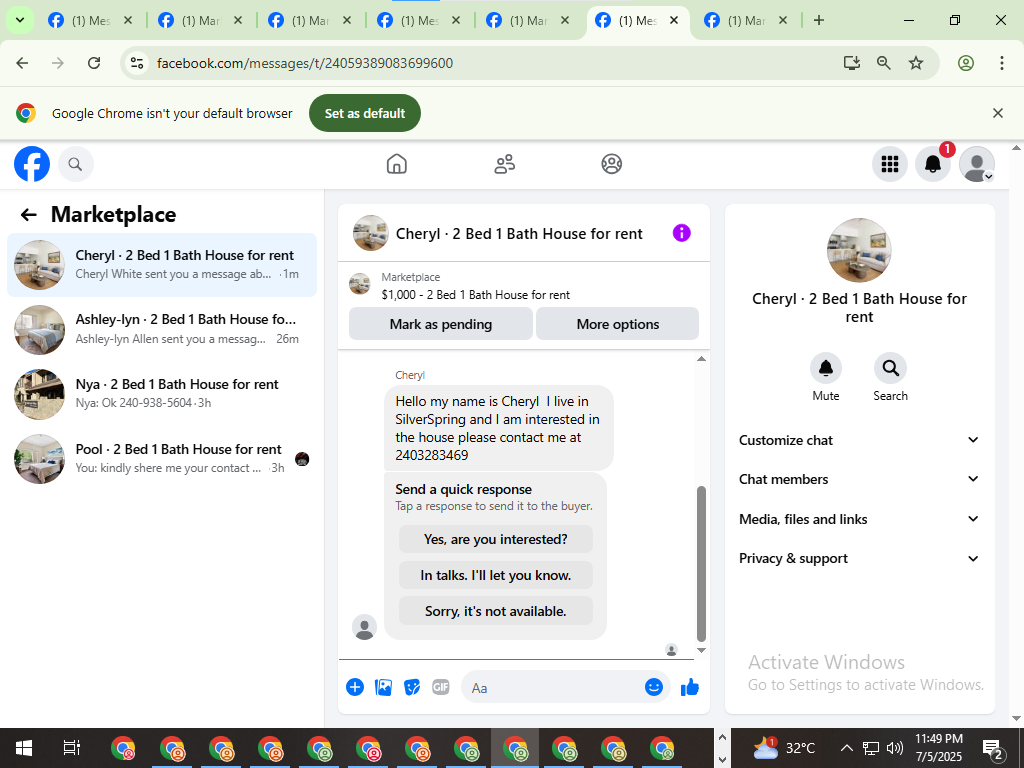The width and height of the screenshot is (1024, 768).
Task: Open Windows notification center icon
Action: (x=993, y=749)
